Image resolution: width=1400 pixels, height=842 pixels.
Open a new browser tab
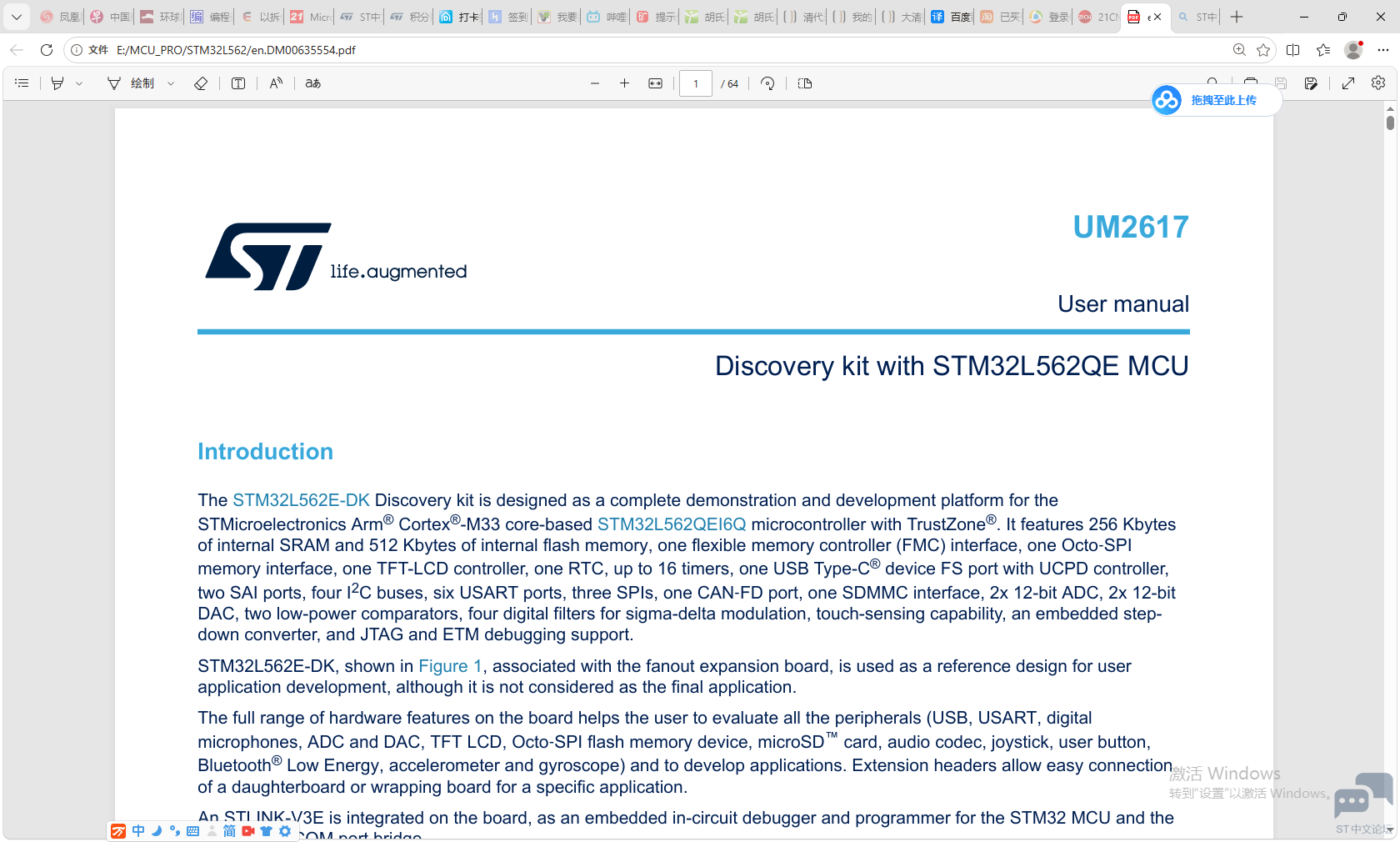pos(1237,17)
